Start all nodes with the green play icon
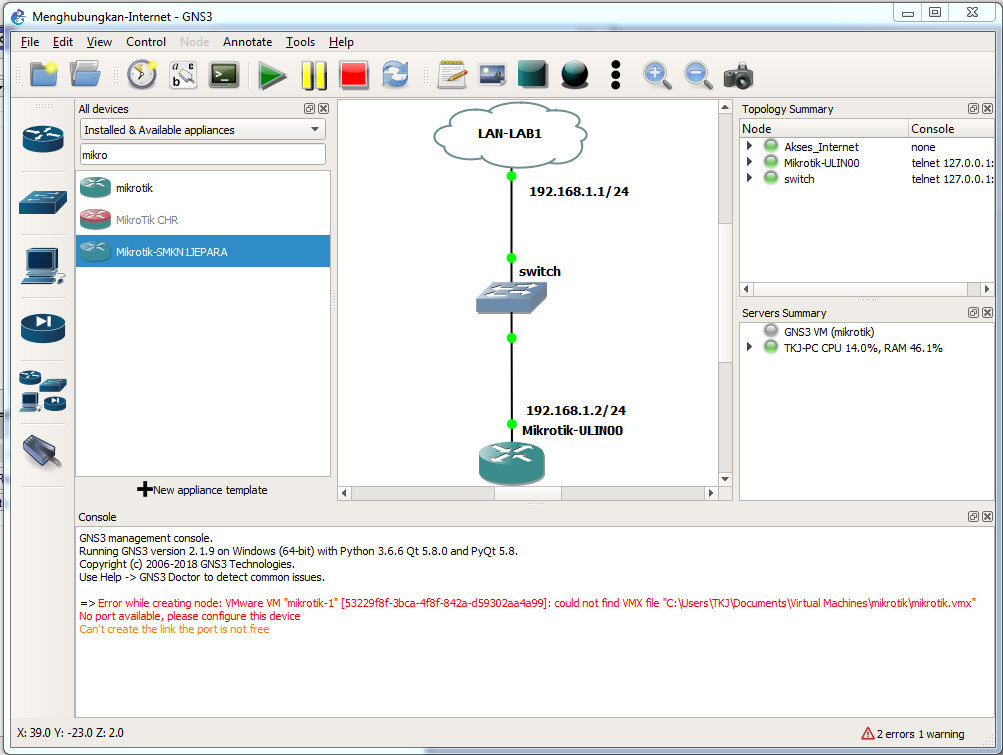The image size is (1003, 755). tap(273, 74)
